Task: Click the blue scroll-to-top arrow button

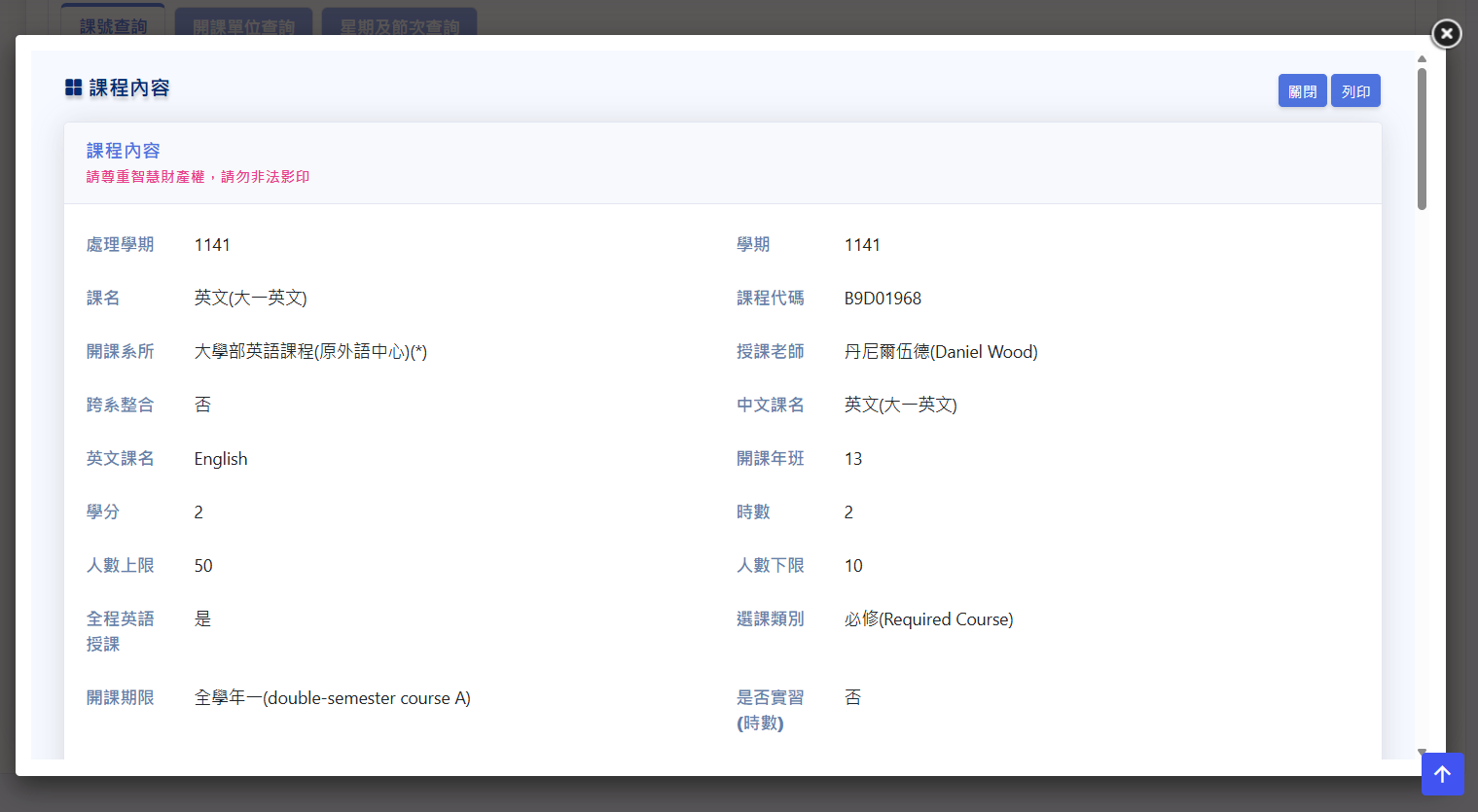Action: (1442, 774)
